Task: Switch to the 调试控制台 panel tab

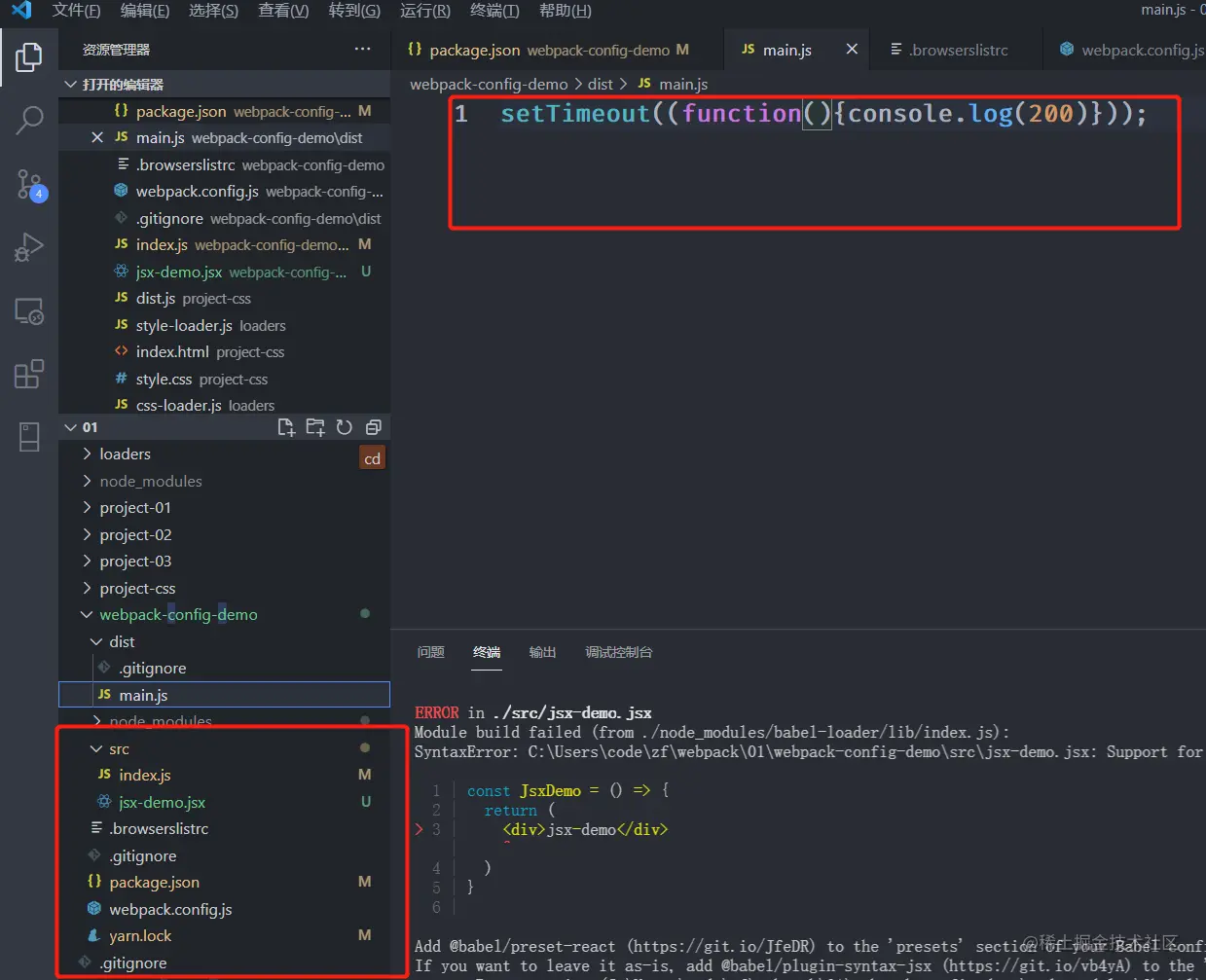Action: coord(618,652)
